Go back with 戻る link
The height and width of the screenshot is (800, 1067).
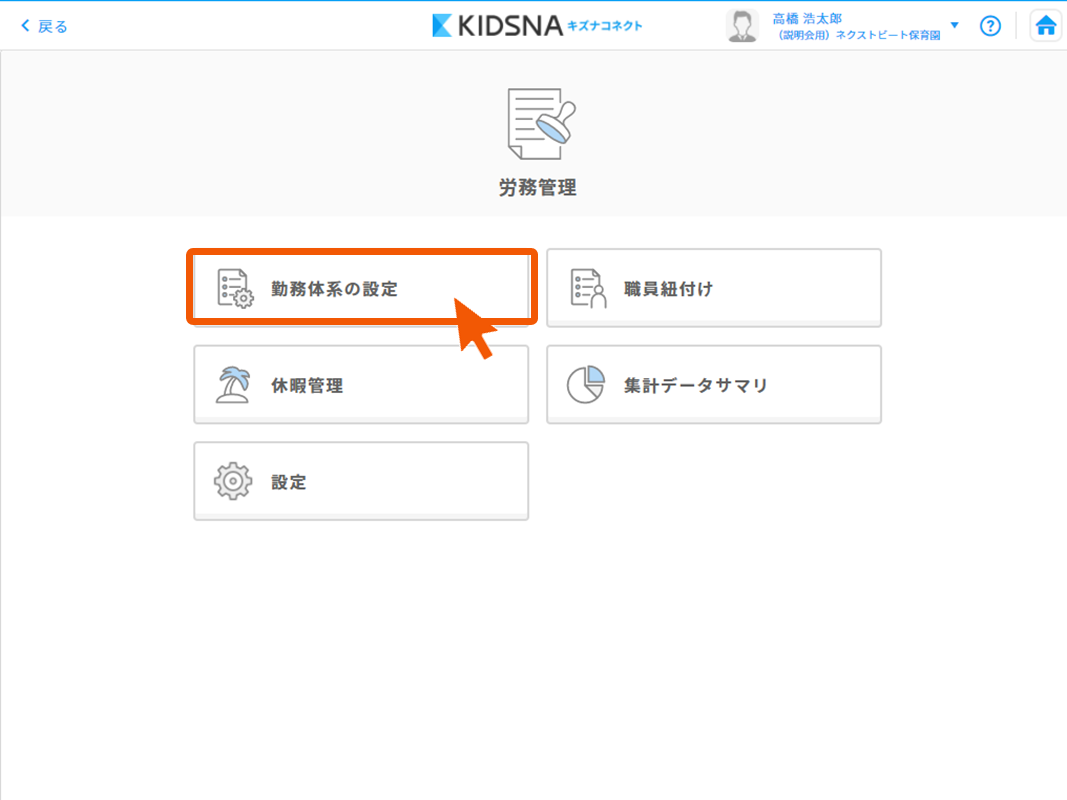(x=53, y=26)
